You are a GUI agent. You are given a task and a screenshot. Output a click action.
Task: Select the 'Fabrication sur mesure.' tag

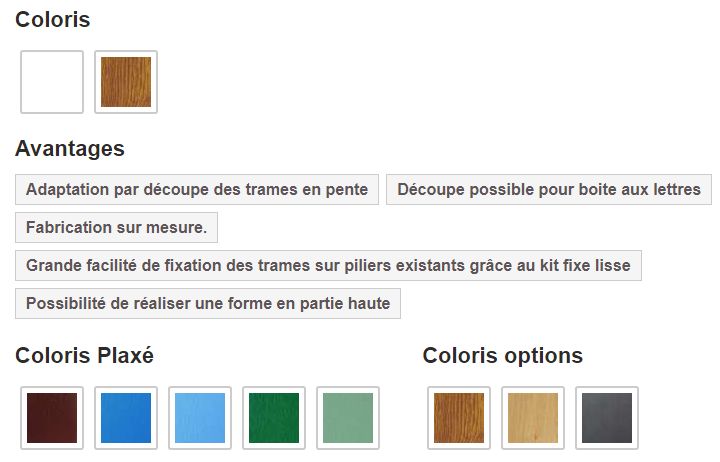[x=116, y=227]
